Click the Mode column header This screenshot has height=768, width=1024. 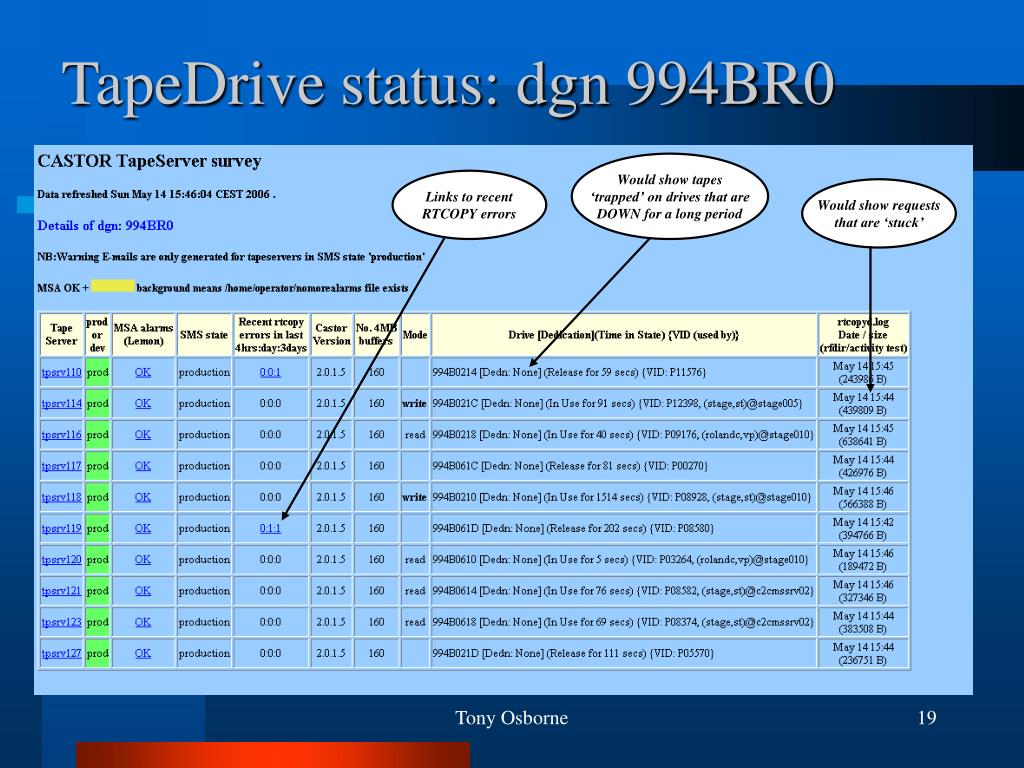[x=415, y=334]
